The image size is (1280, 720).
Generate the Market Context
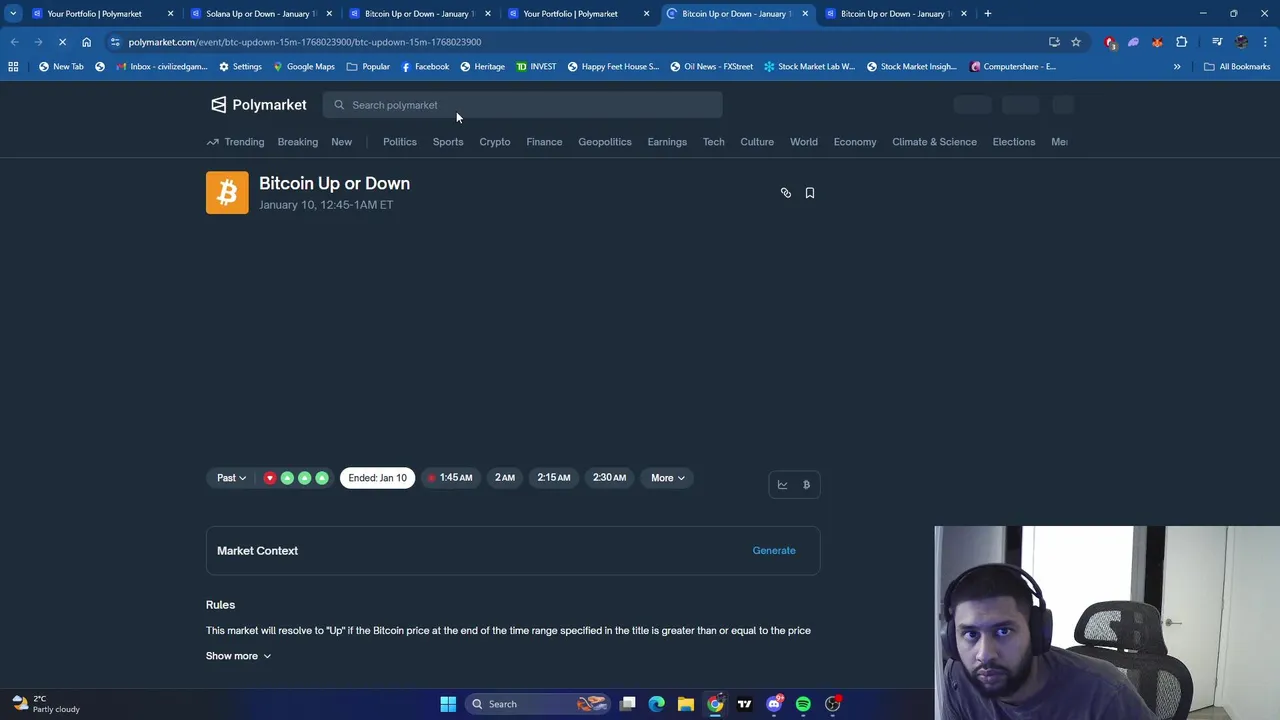(x=774, y=551)
